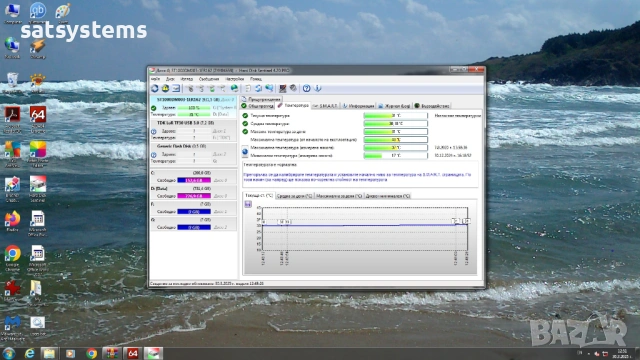
Task: Select the fourth graph tab on the right
Action: coord(388,196)
